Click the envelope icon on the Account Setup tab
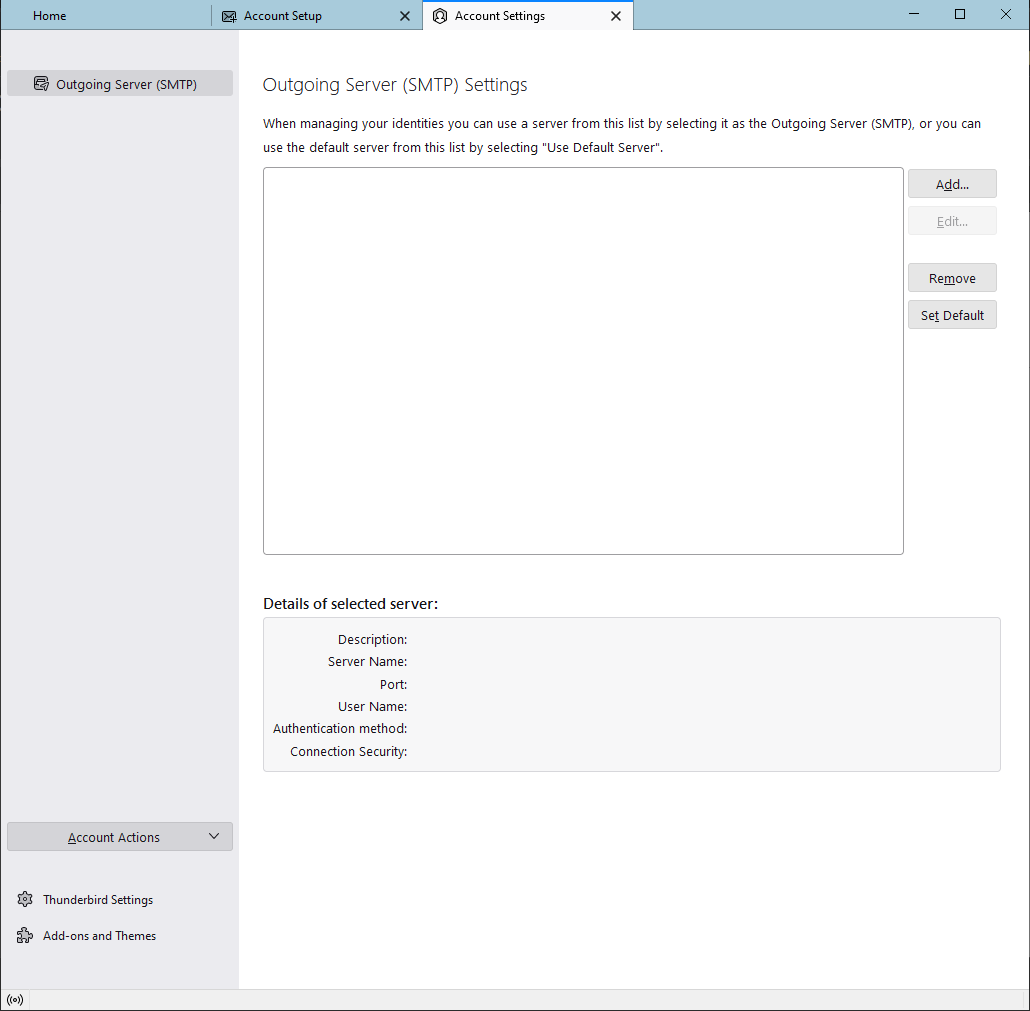Image resolution: width=1030 pixels, height=1011 pixels. [227, 15]
